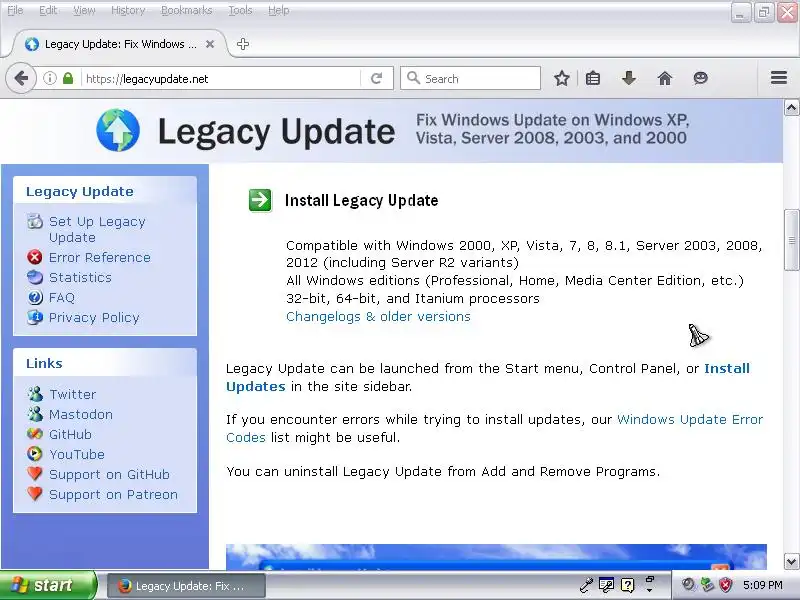Click the scrollbar down arrow

(x=791, y=562)
